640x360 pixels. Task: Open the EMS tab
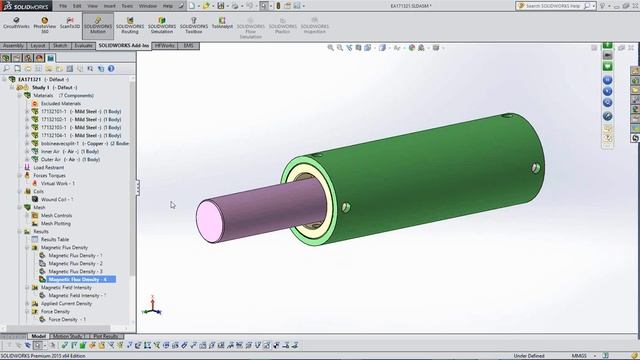pos(188,46)
